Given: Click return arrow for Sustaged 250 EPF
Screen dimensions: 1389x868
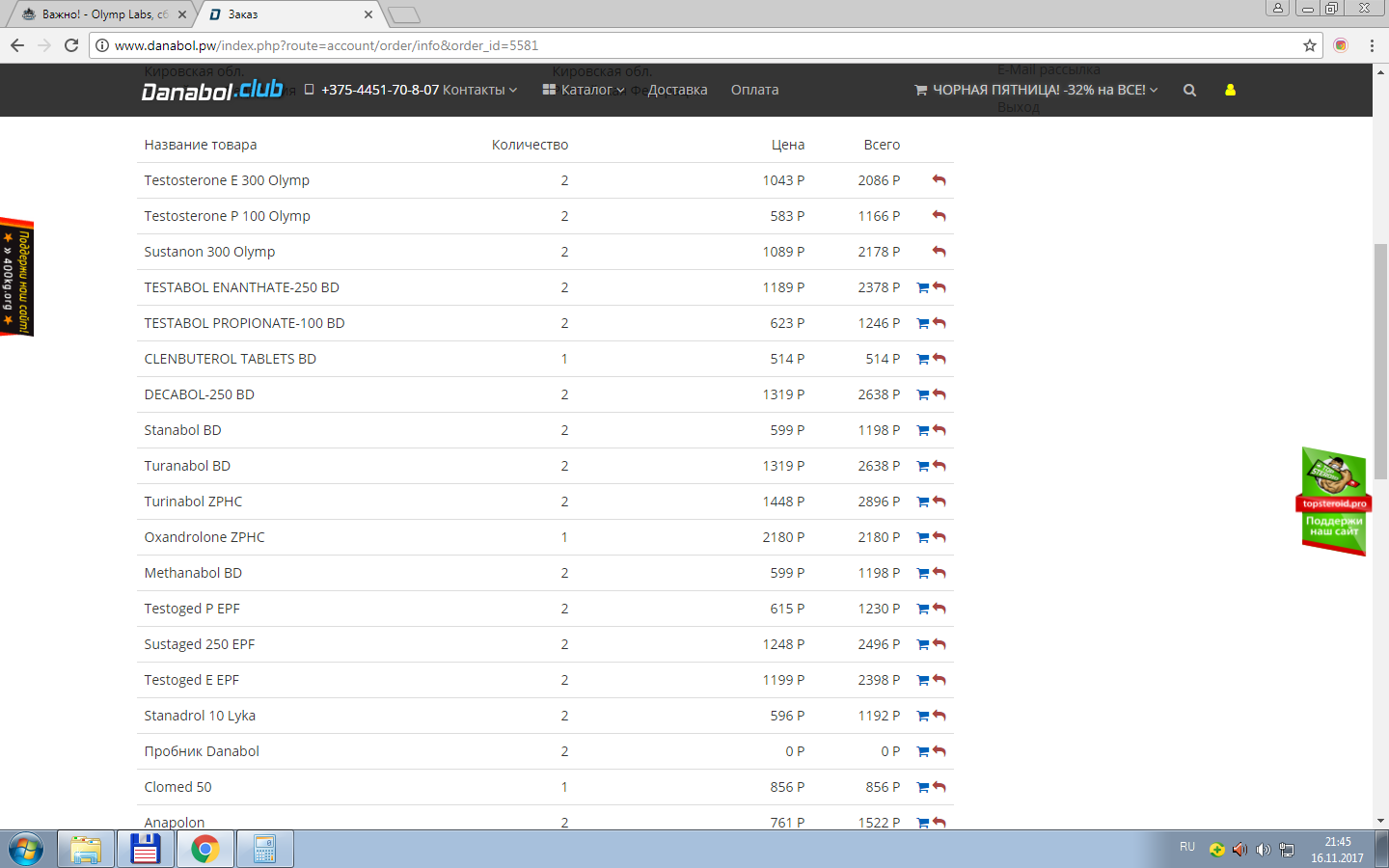Looking at the screenshot, I should point(940,644).
